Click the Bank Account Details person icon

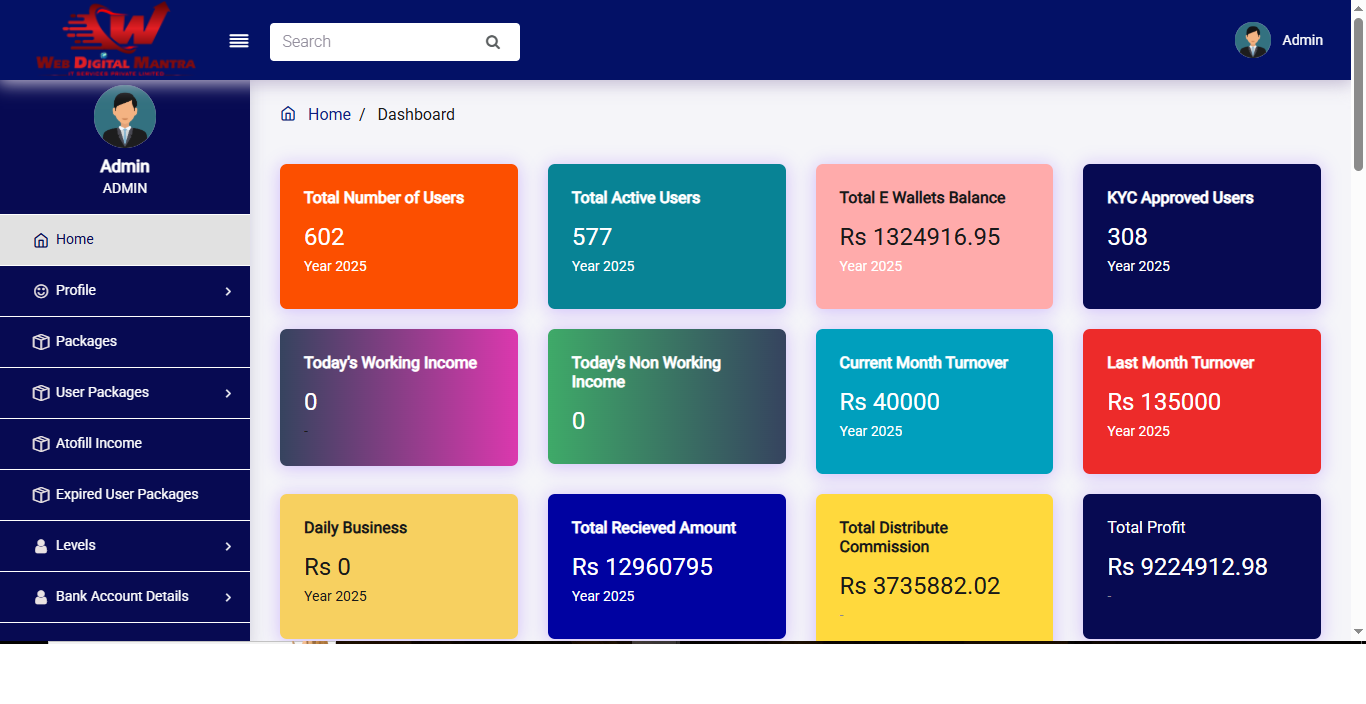[x=40, y=596]
